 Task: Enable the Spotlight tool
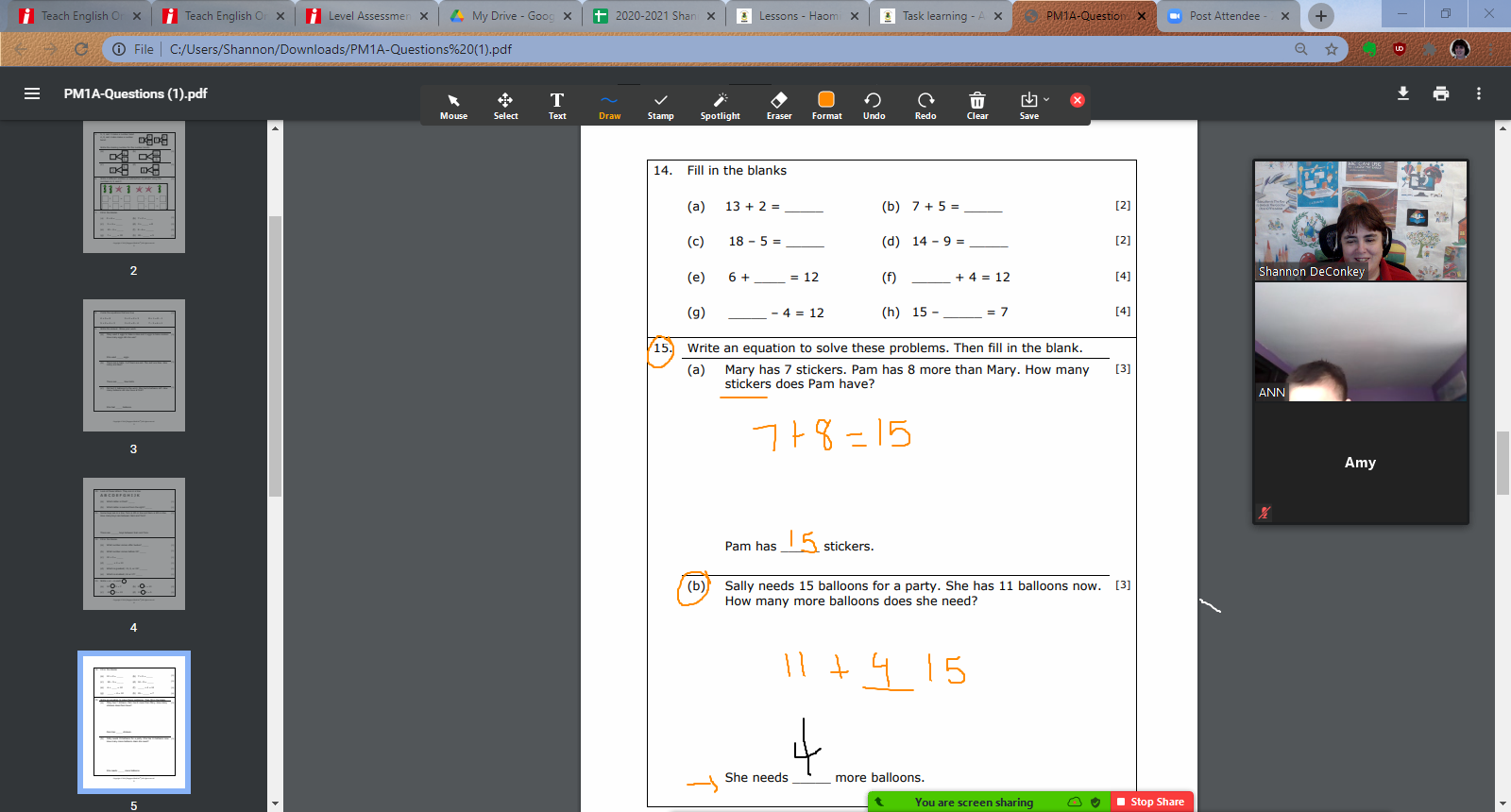[x=721, y=105]
